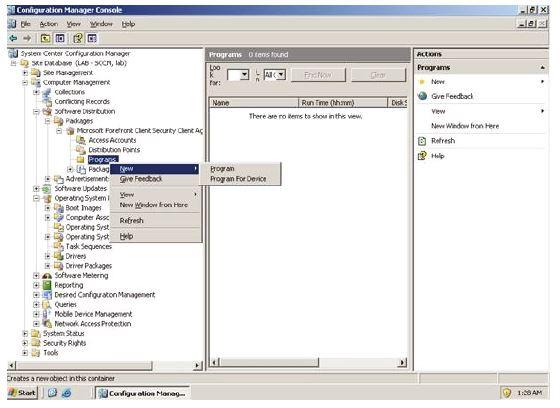Image resolution: width=560 pixels, height=408 pixels.
Task: Click the Forward arrow toolbar icon
Action: pyautogui.click(x=27, y=38)
